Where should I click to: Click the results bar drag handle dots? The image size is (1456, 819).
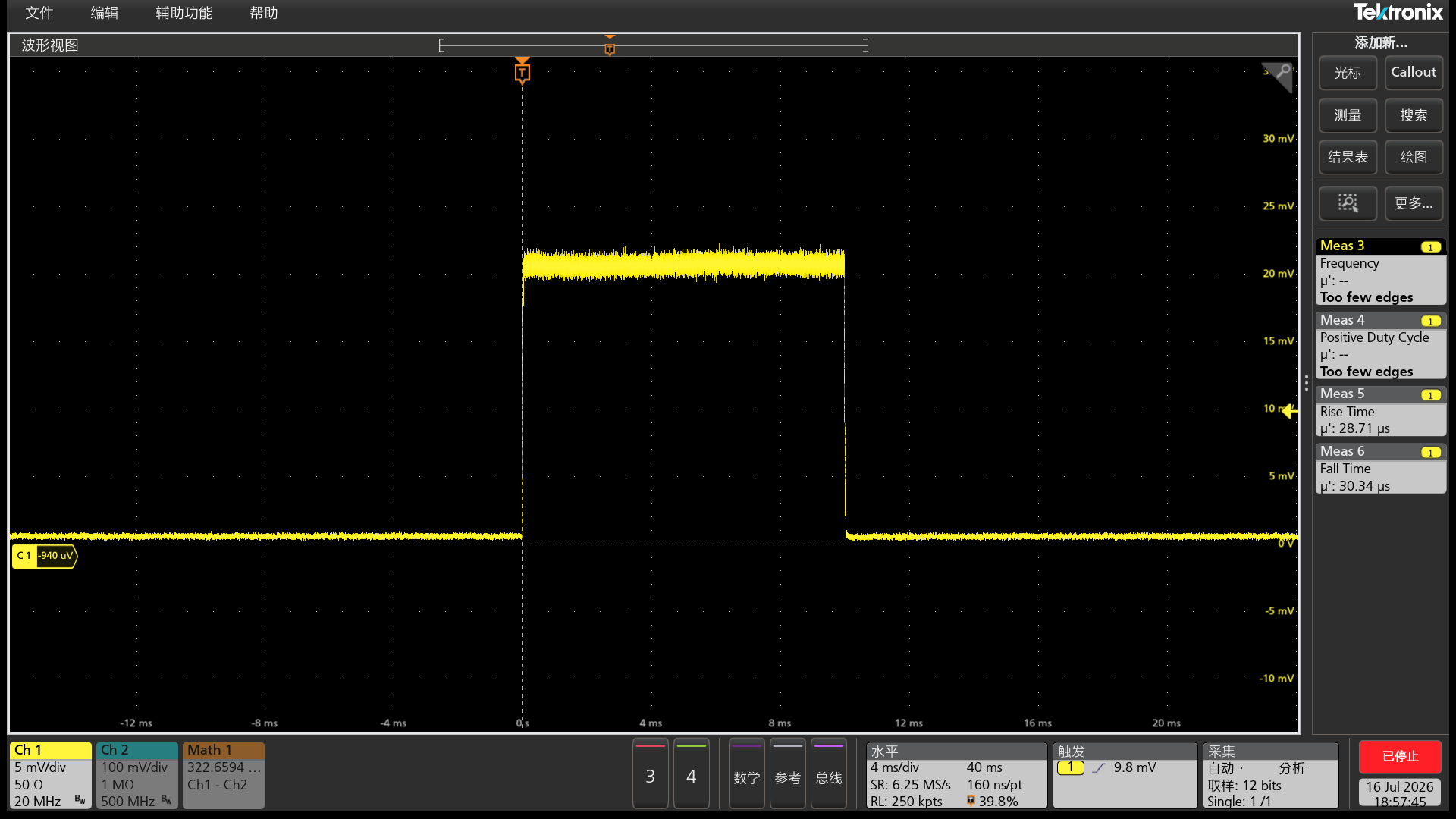point(1306,384)
